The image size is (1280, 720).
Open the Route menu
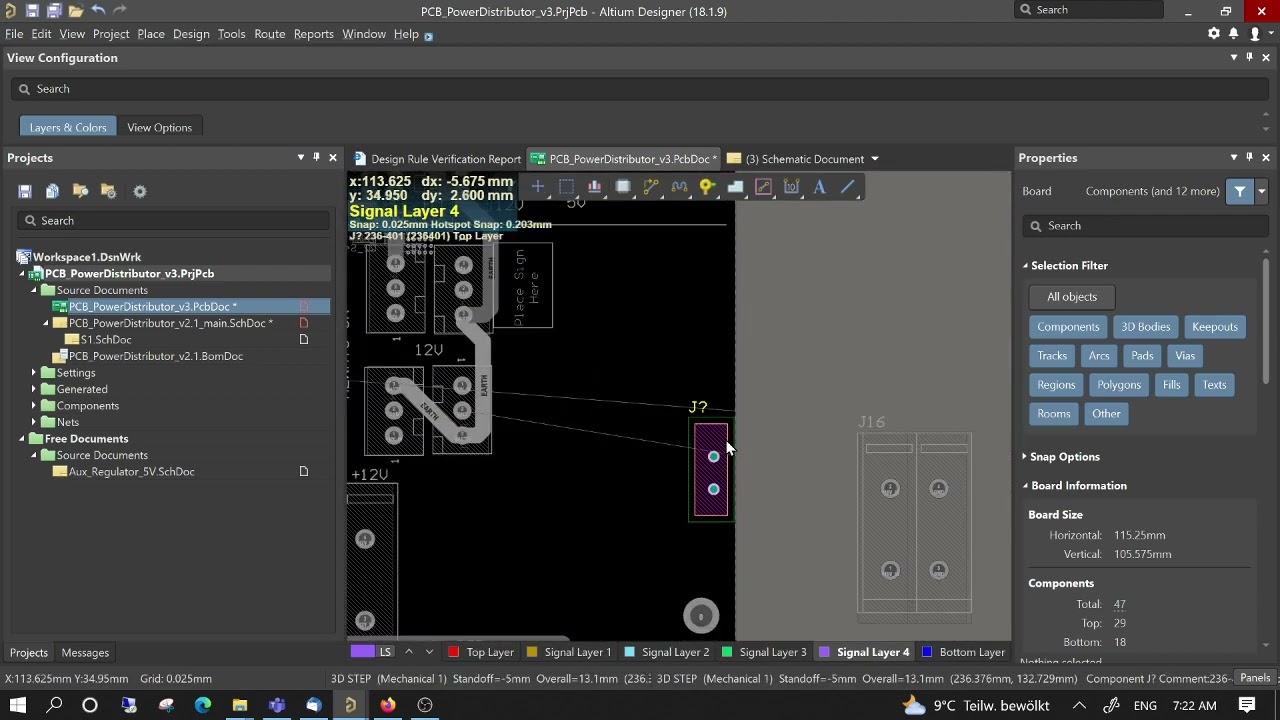(x=269, y=34)
